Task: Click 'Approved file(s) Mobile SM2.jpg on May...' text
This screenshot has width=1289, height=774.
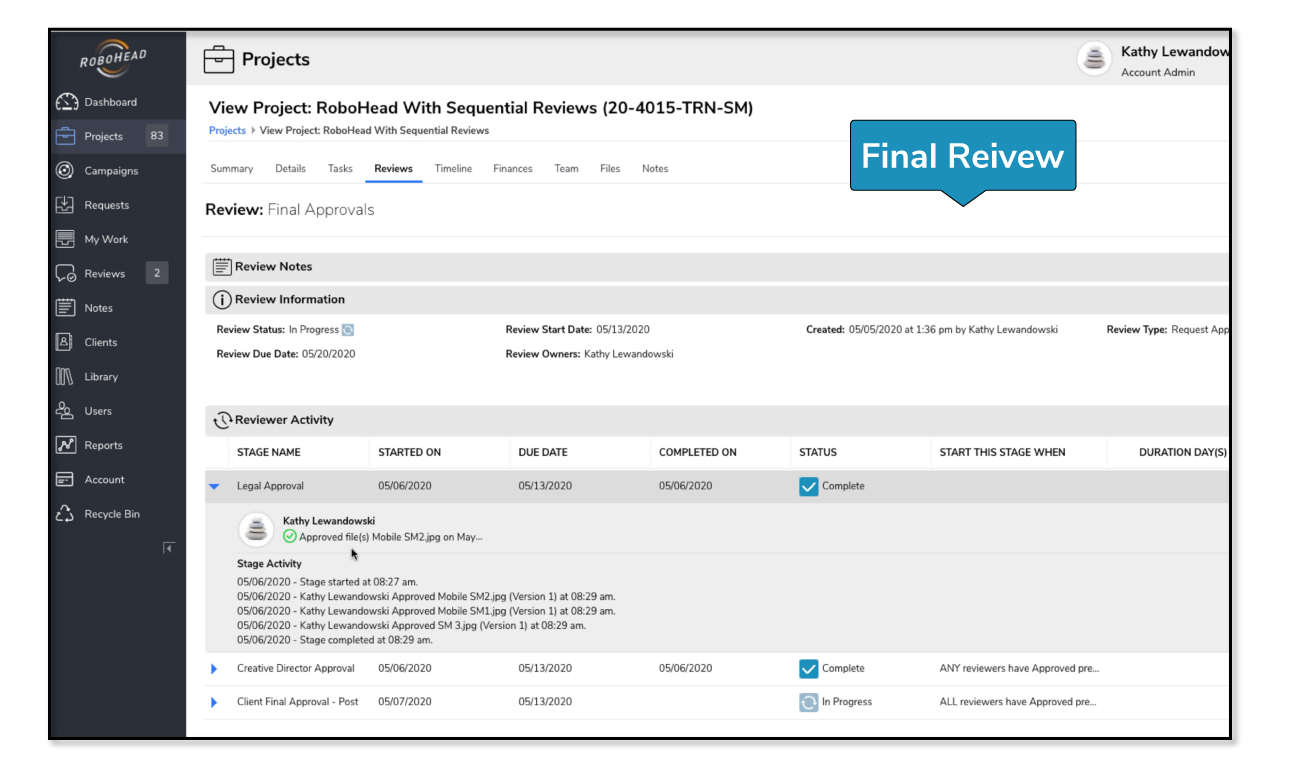Action: (x=391, y=537)
